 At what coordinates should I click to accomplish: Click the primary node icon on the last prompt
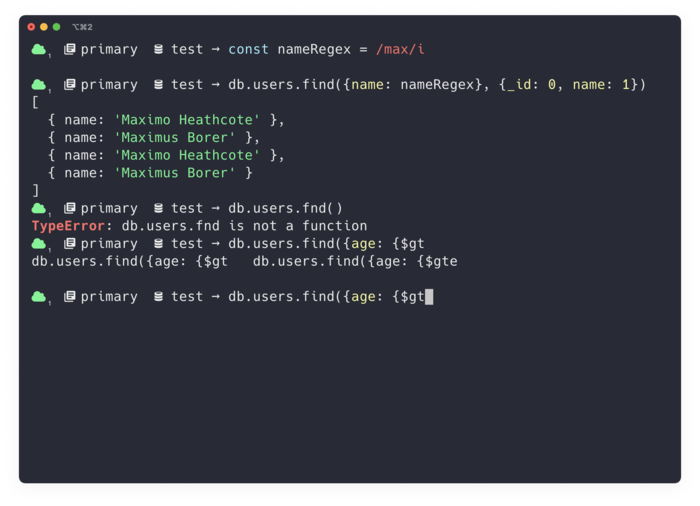pyautogui.click(x=70, y=296)
